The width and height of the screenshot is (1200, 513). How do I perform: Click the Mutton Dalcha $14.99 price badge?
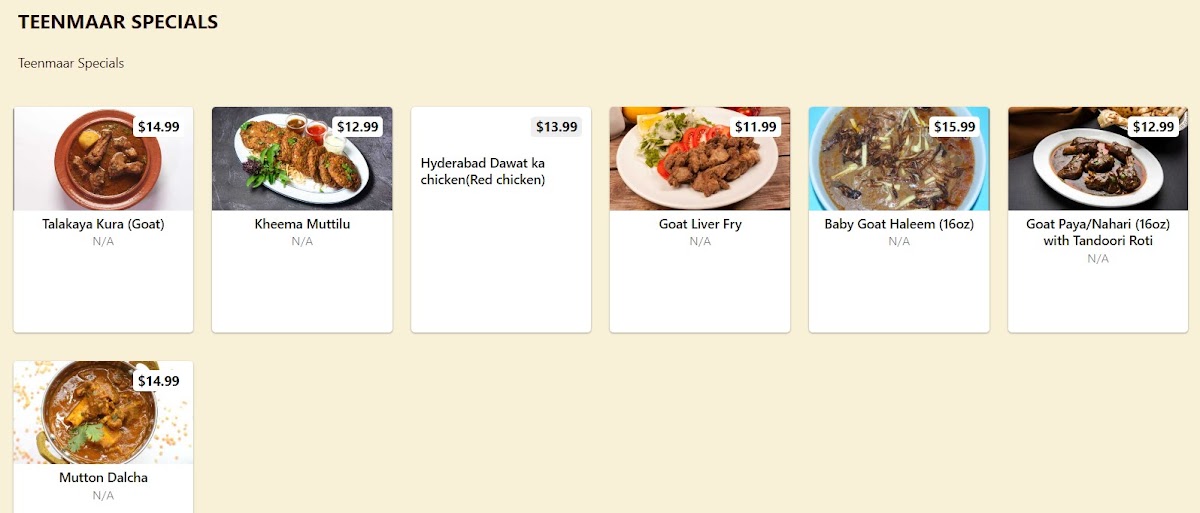(158, 381)
